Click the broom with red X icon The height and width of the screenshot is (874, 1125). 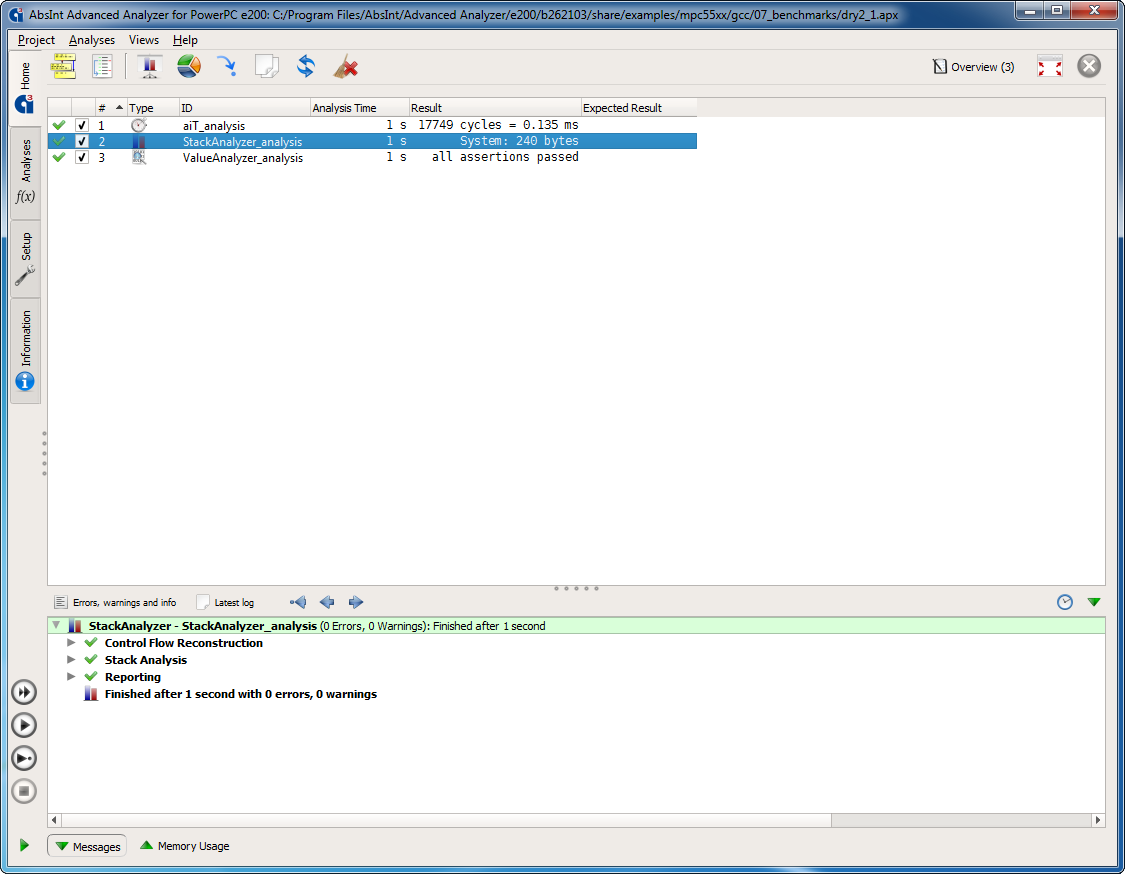pyautogui.click(x=346, y=67)
